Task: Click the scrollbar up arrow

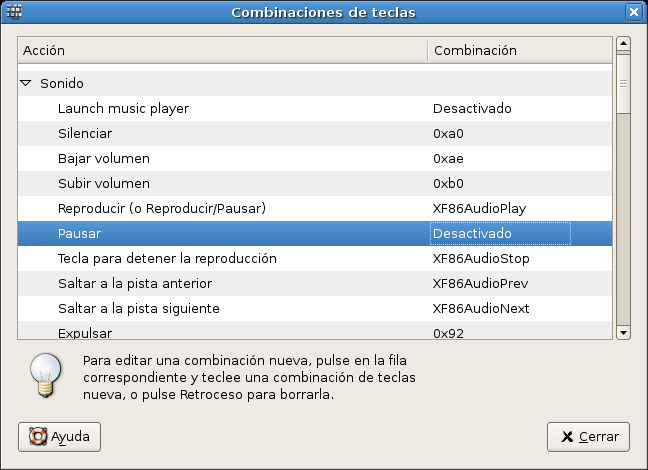Action: tap(623, 44)
